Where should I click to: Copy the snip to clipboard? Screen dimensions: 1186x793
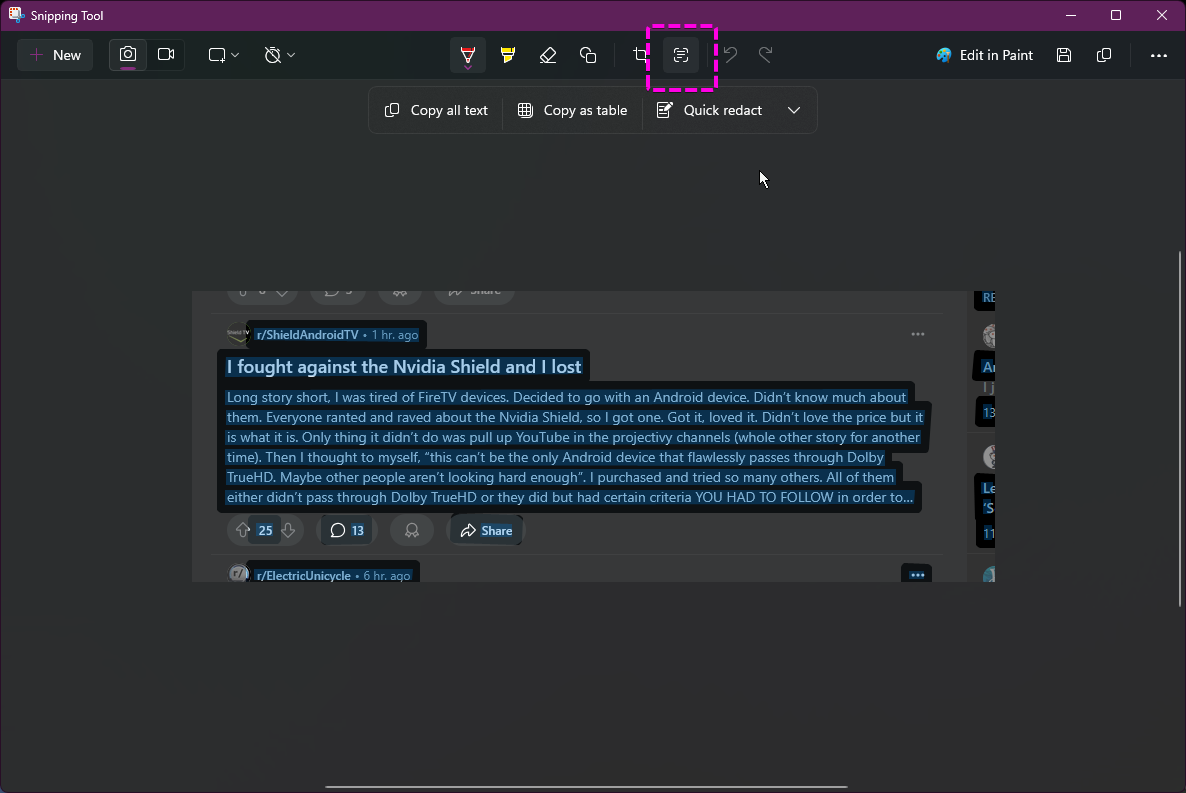click(1104, 55)
